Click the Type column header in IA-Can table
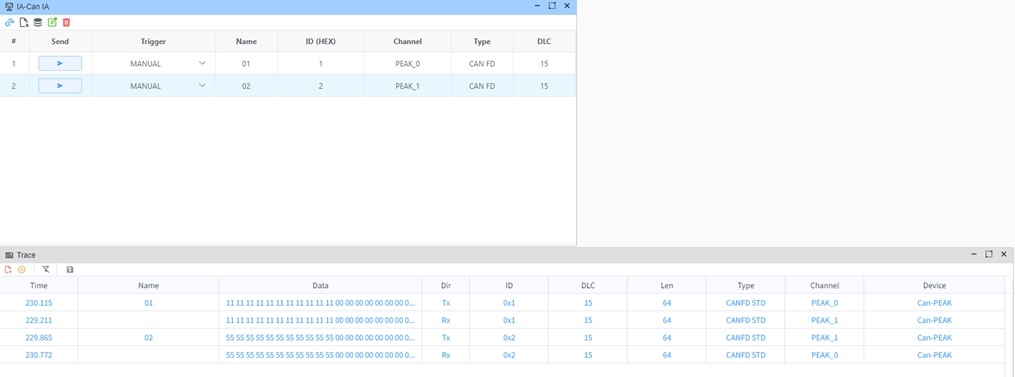1015x377 pixels. (482, 41)
